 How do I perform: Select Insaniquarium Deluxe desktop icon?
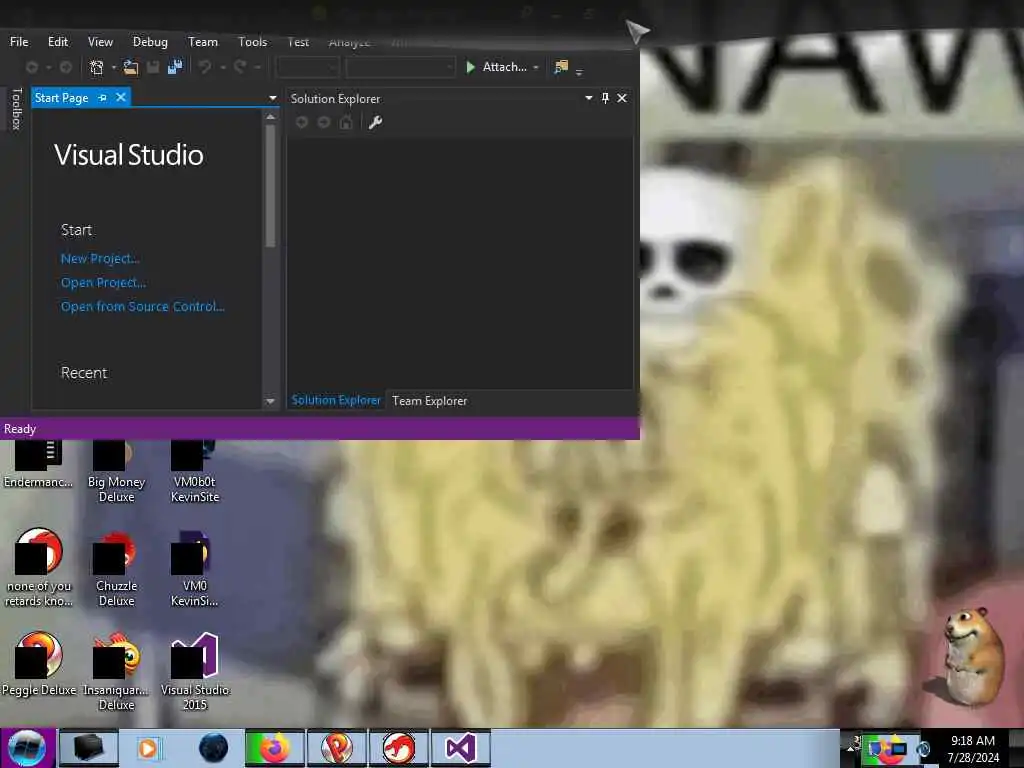[x=116, y=671]
